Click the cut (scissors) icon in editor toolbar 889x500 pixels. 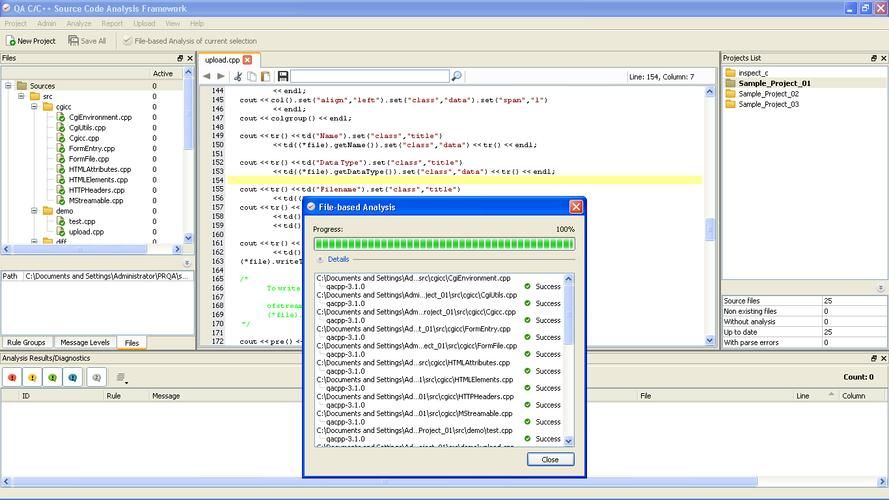(238, 76)
